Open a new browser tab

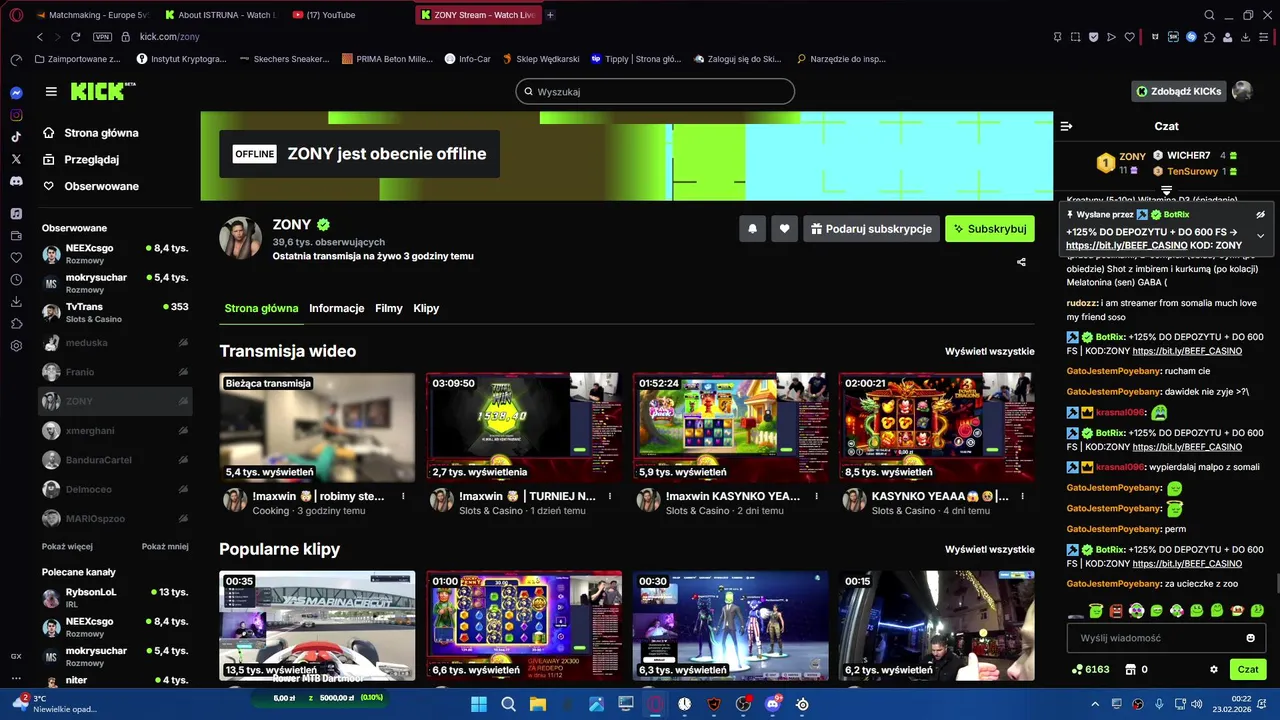550,15
